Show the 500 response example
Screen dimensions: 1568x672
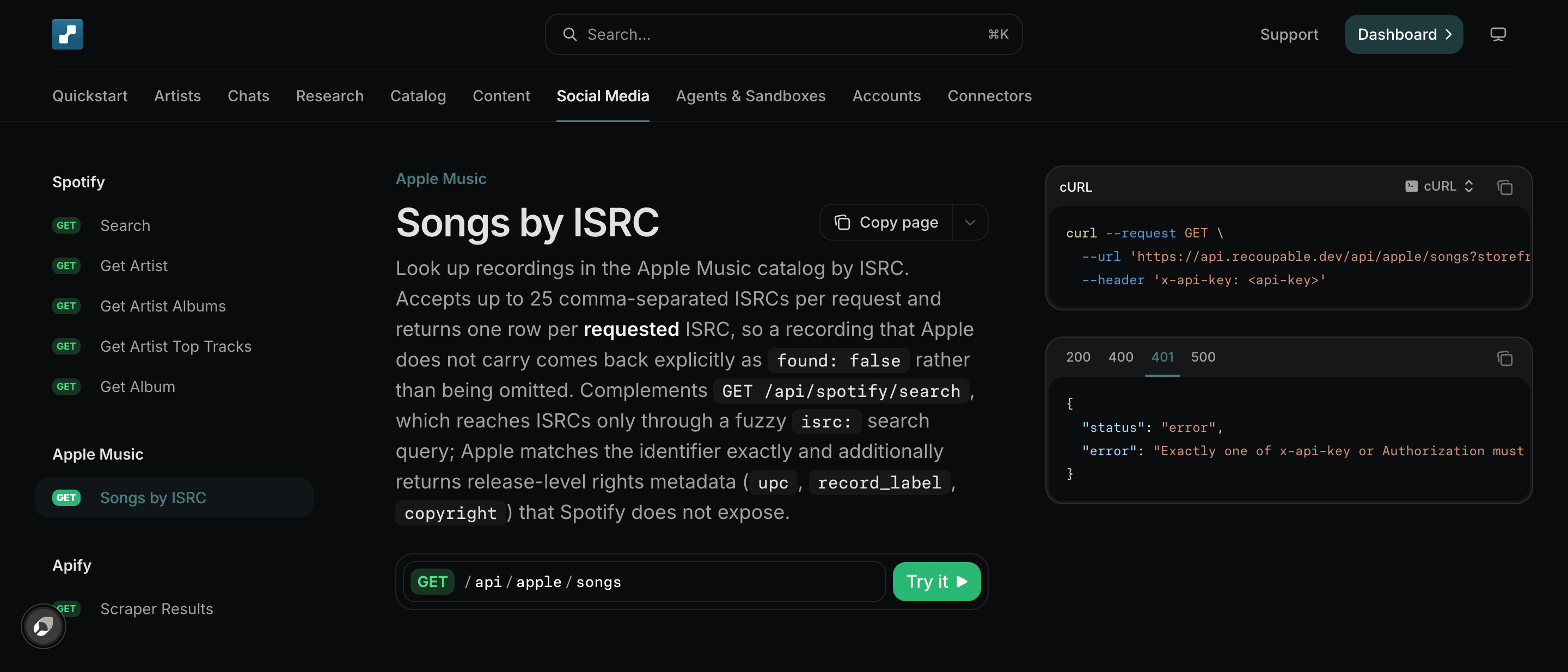point(1203,357)
